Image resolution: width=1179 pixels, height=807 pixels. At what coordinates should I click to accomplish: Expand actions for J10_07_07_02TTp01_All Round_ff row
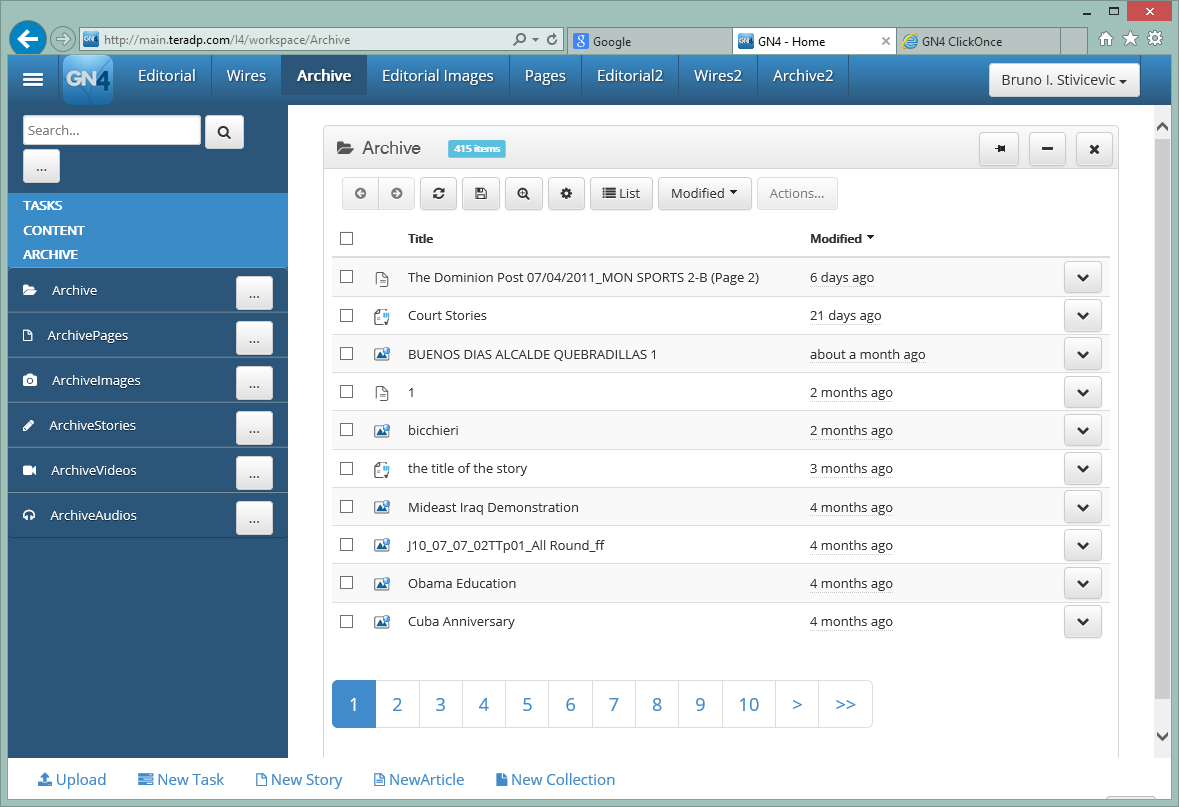[x=1083, y=545]
